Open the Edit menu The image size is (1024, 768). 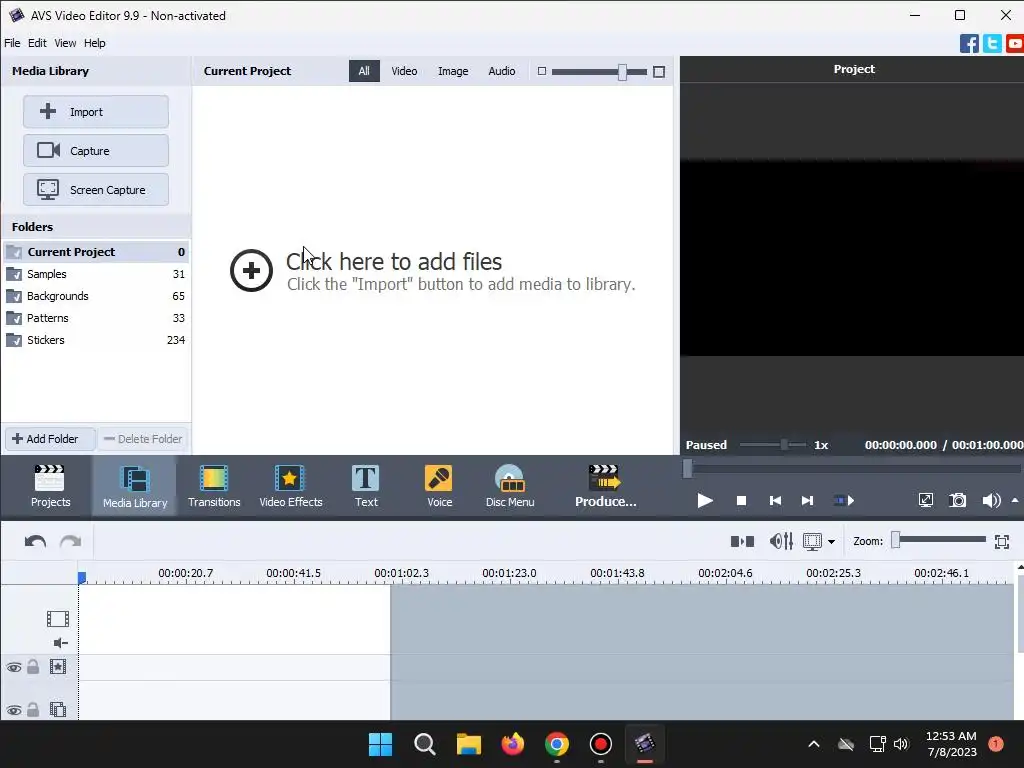(37, 43)
